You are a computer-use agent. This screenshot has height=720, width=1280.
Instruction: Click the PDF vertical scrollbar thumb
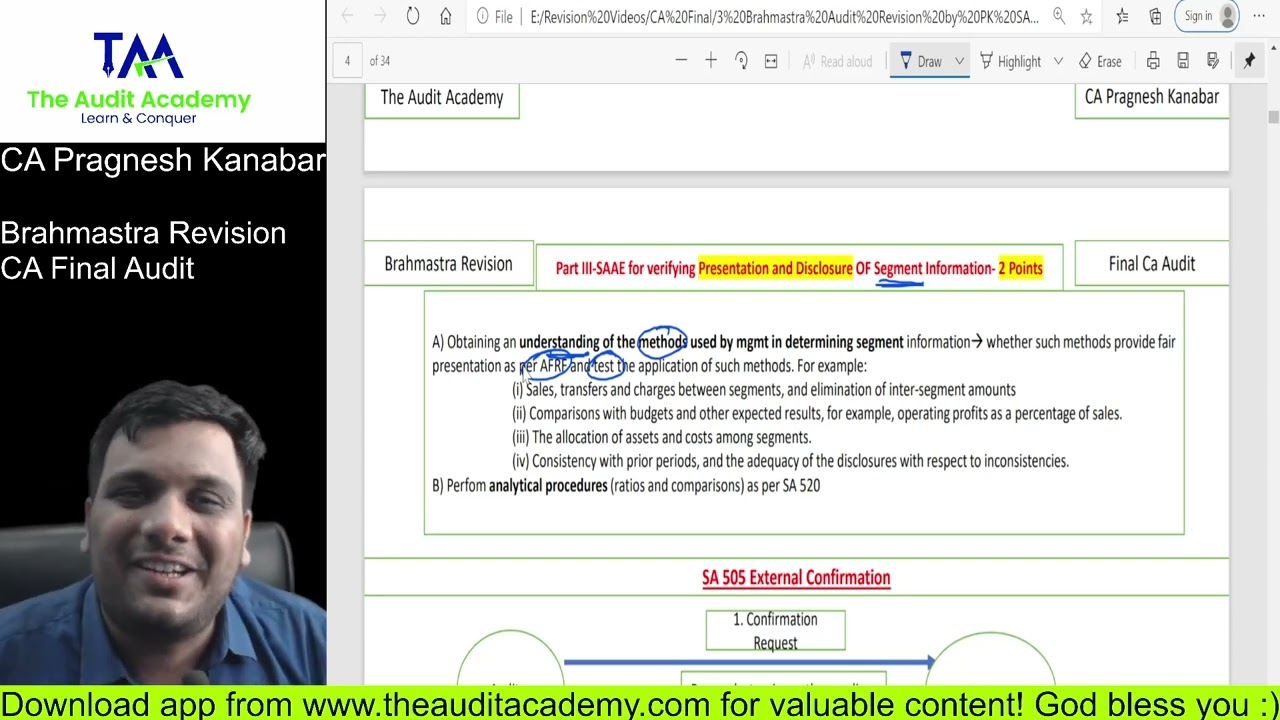tap(1273, 117)
